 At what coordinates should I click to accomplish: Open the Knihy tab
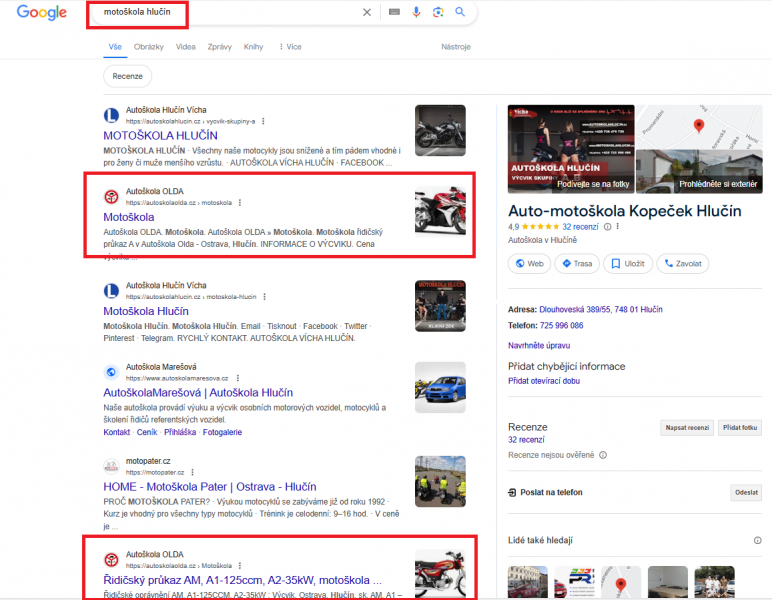[254, 47]
